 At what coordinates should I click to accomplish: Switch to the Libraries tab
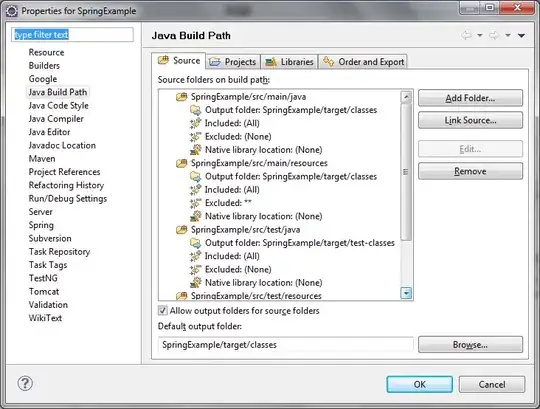tap(290, 62)
